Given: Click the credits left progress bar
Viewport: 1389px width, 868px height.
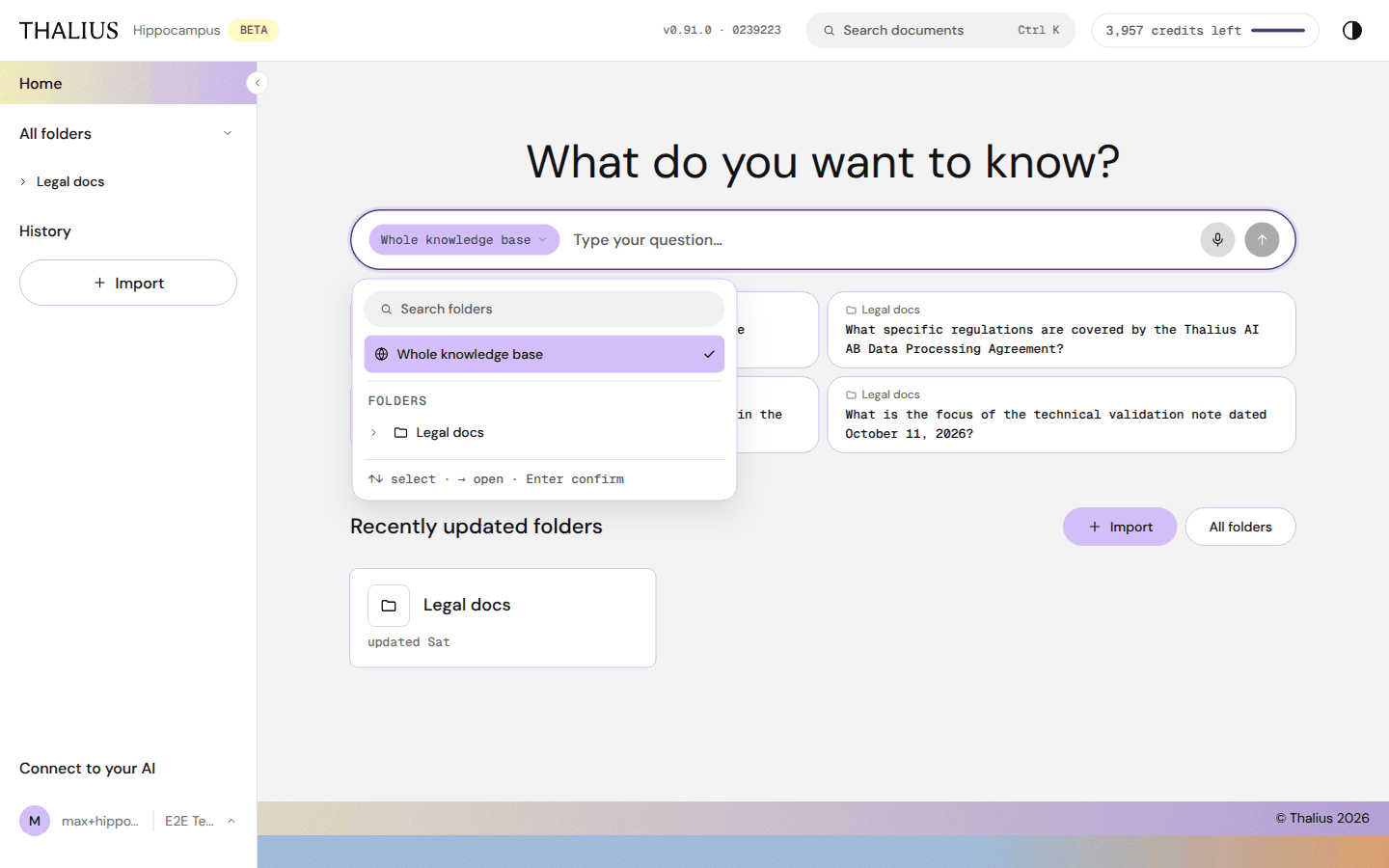Looking at the screenshot, I should click(x=1278, y=31).
